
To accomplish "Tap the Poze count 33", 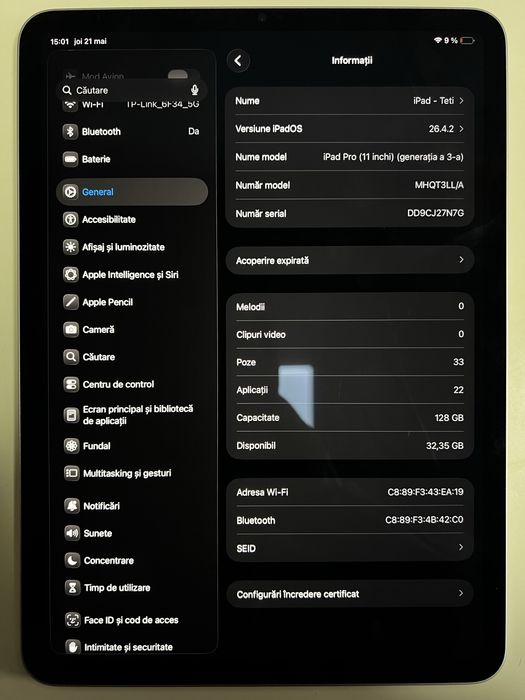I will (x=458, y=362).
